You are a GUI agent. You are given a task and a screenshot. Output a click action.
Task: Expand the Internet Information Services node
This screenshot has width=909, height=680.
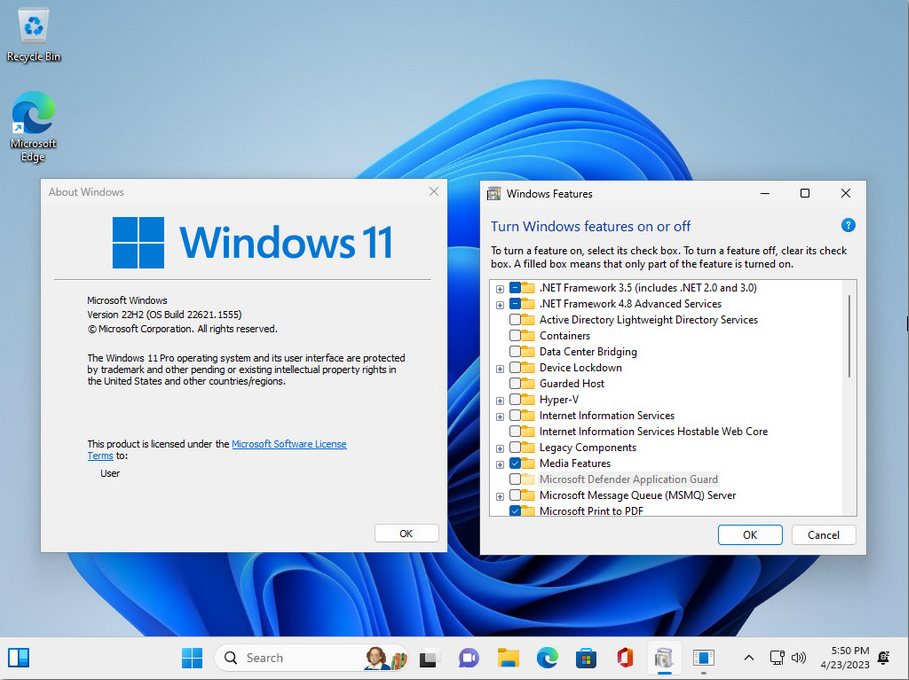point(500,417)
